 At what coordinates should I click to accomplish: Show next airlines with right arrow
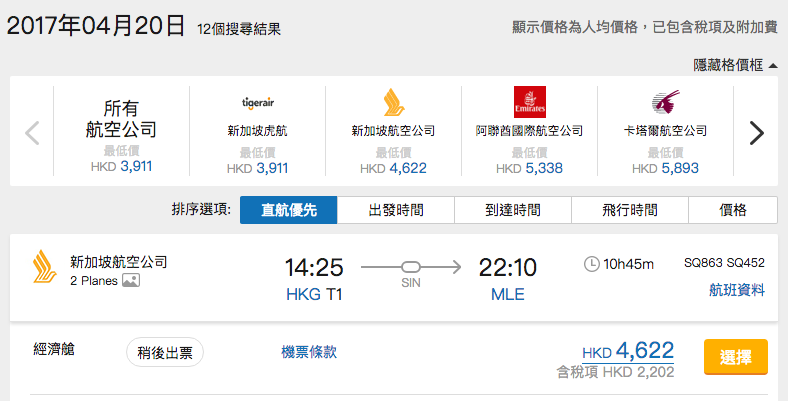(757, 133)
